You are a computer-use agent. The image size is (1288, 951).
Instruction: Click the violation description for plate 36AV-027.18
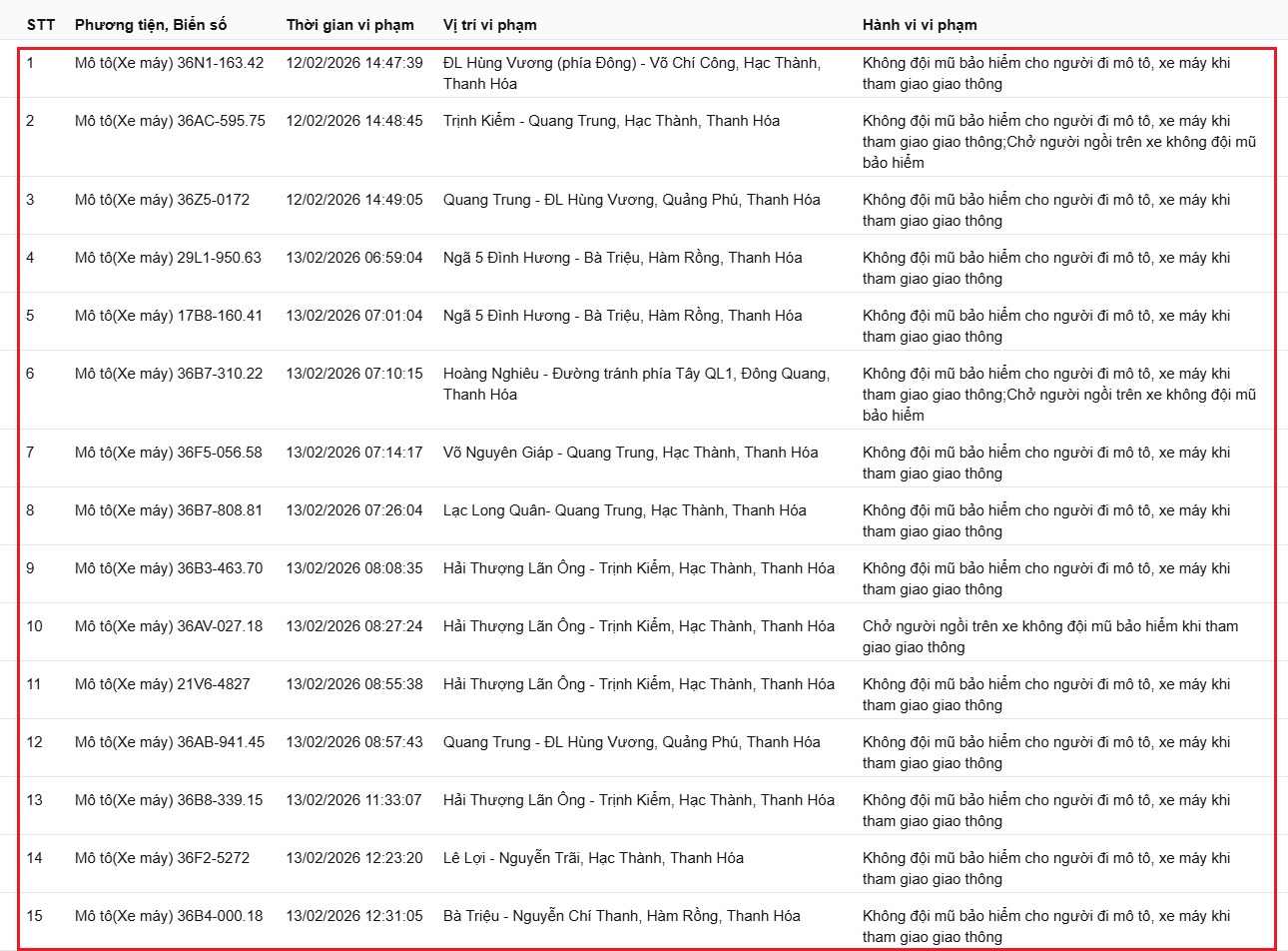coord(1049,636)
